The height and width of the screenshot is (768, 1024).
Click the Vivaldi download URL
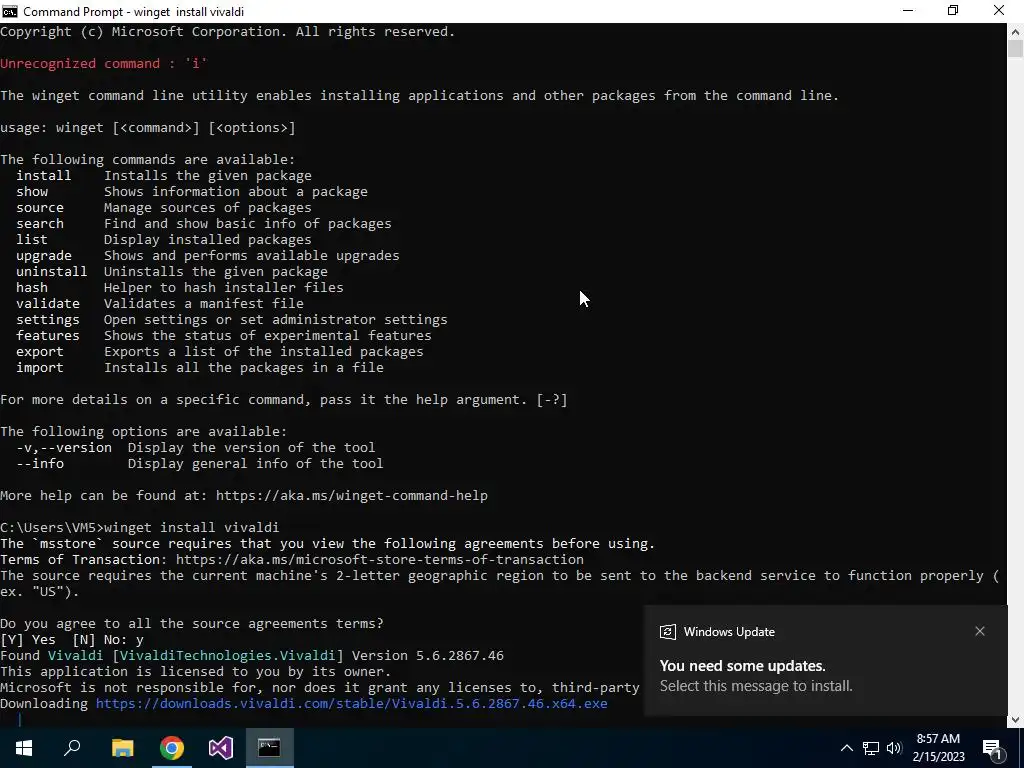(x=351, y=704)
